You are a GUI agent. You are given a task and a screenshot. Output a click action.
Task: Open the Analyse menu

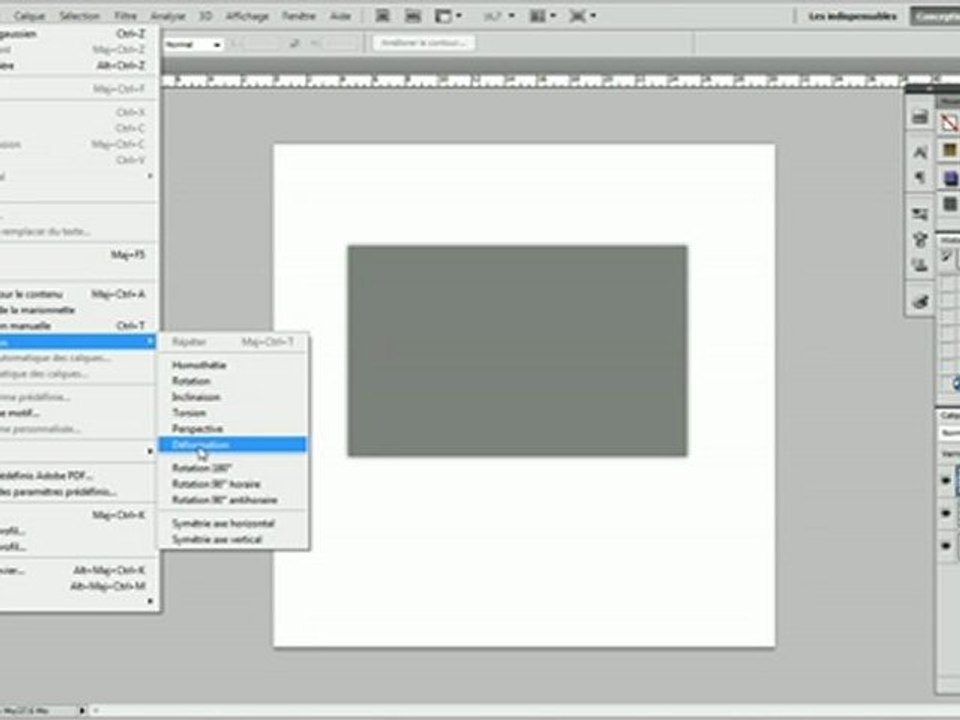[x=167, y=16]
